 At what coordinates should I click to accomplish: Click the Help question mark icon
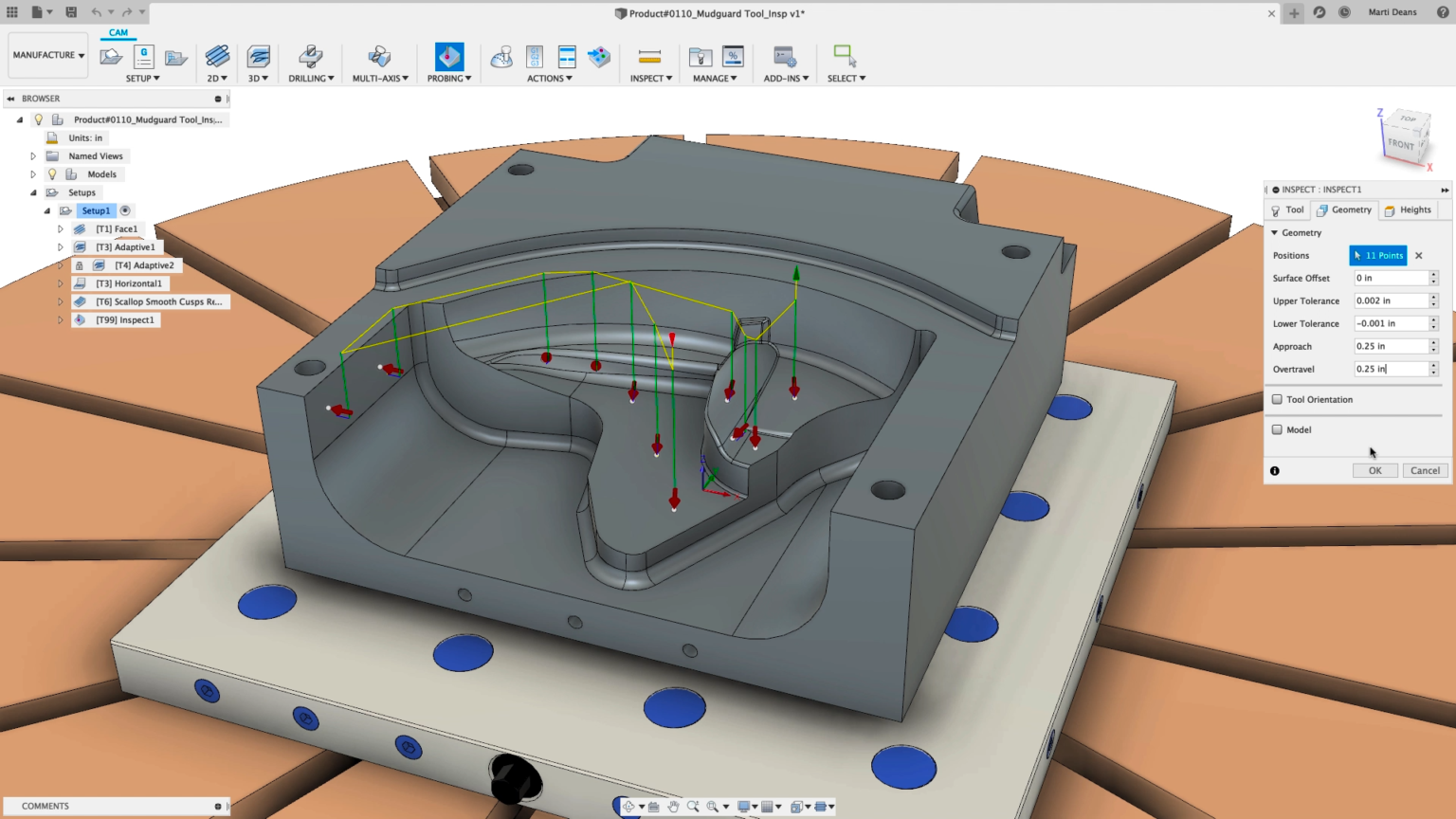1443,12
